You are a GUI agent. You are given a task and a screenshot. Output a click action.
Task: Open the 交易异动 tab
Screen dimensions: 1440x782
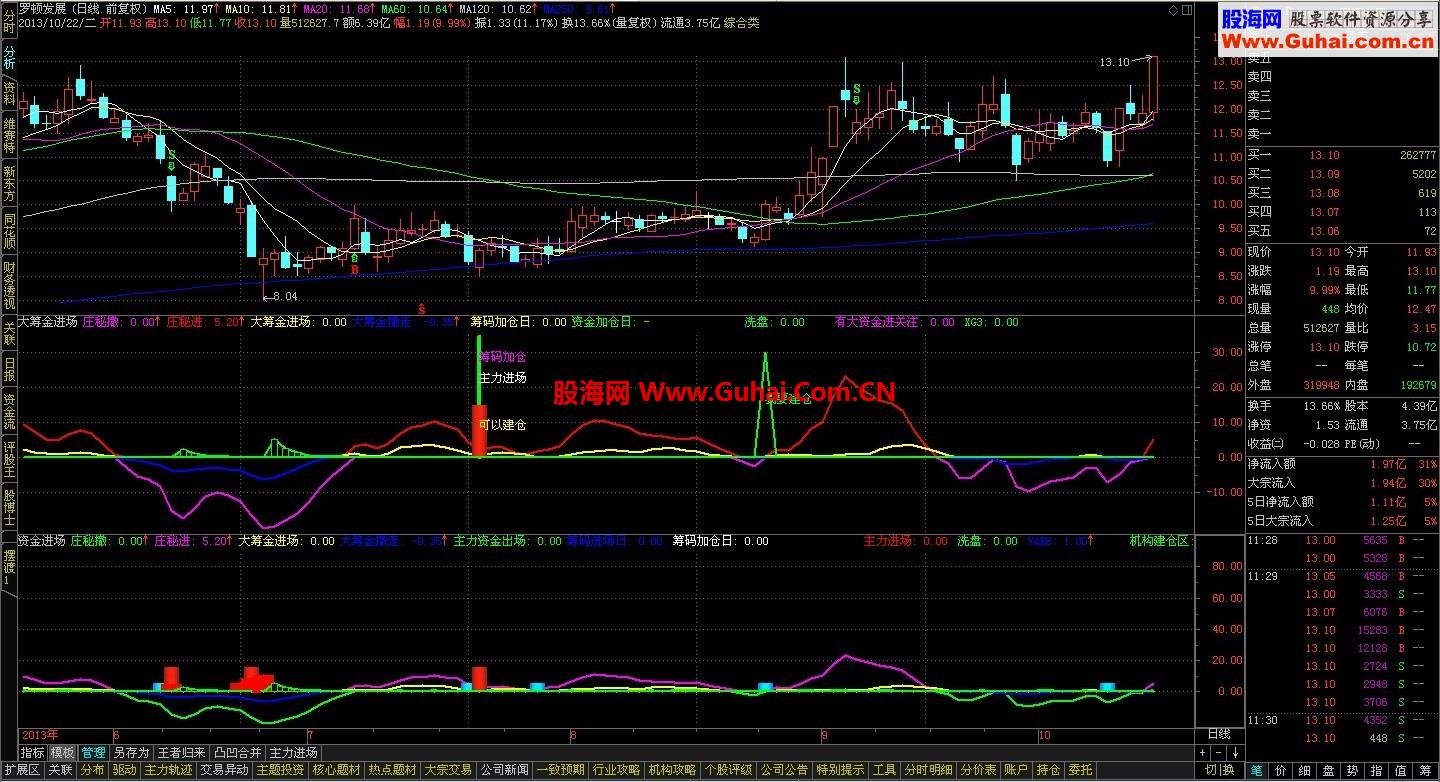coord(224,770)
